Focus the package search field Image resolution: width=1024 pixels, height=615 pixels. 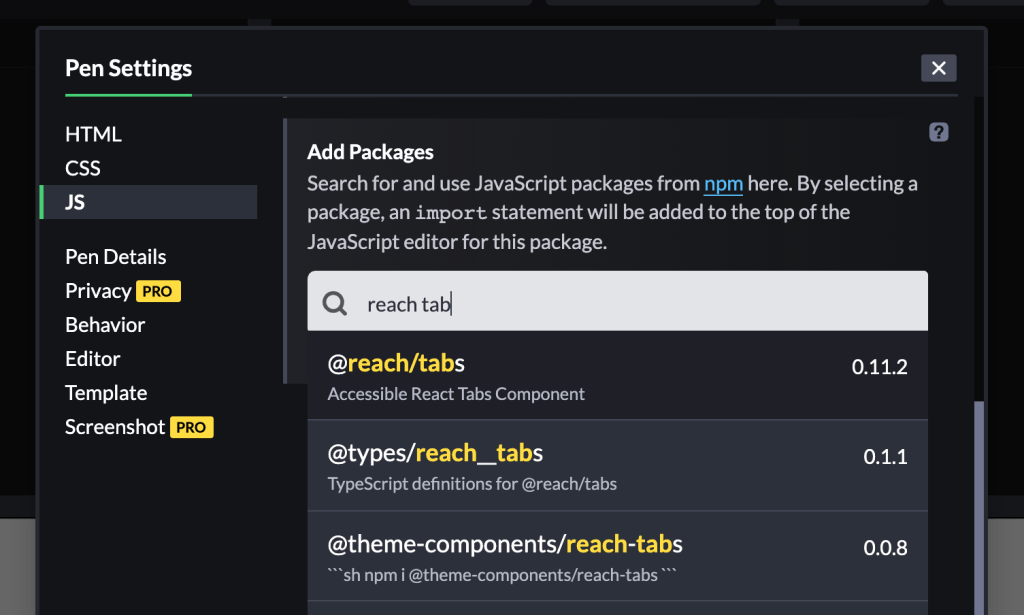(640, 304)
